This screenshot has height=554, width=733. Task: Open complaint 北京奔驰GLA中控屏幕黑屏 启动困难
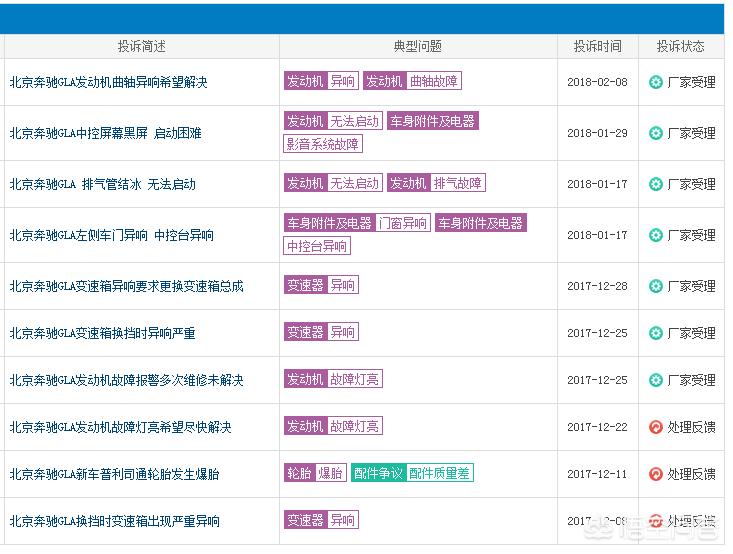coord(106,133)
